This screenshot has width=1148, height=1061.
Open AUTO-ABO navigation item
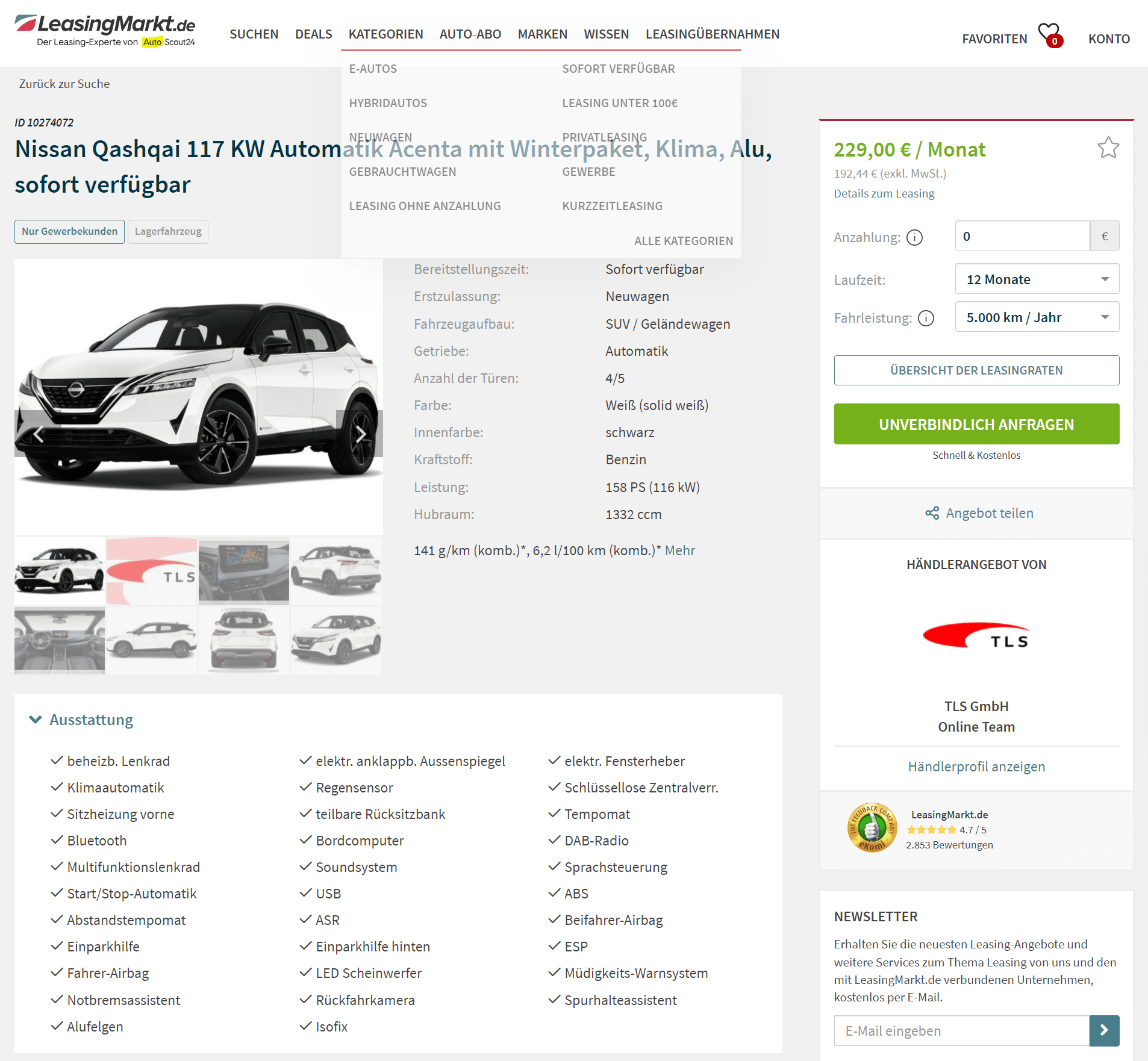click(470, 34)
